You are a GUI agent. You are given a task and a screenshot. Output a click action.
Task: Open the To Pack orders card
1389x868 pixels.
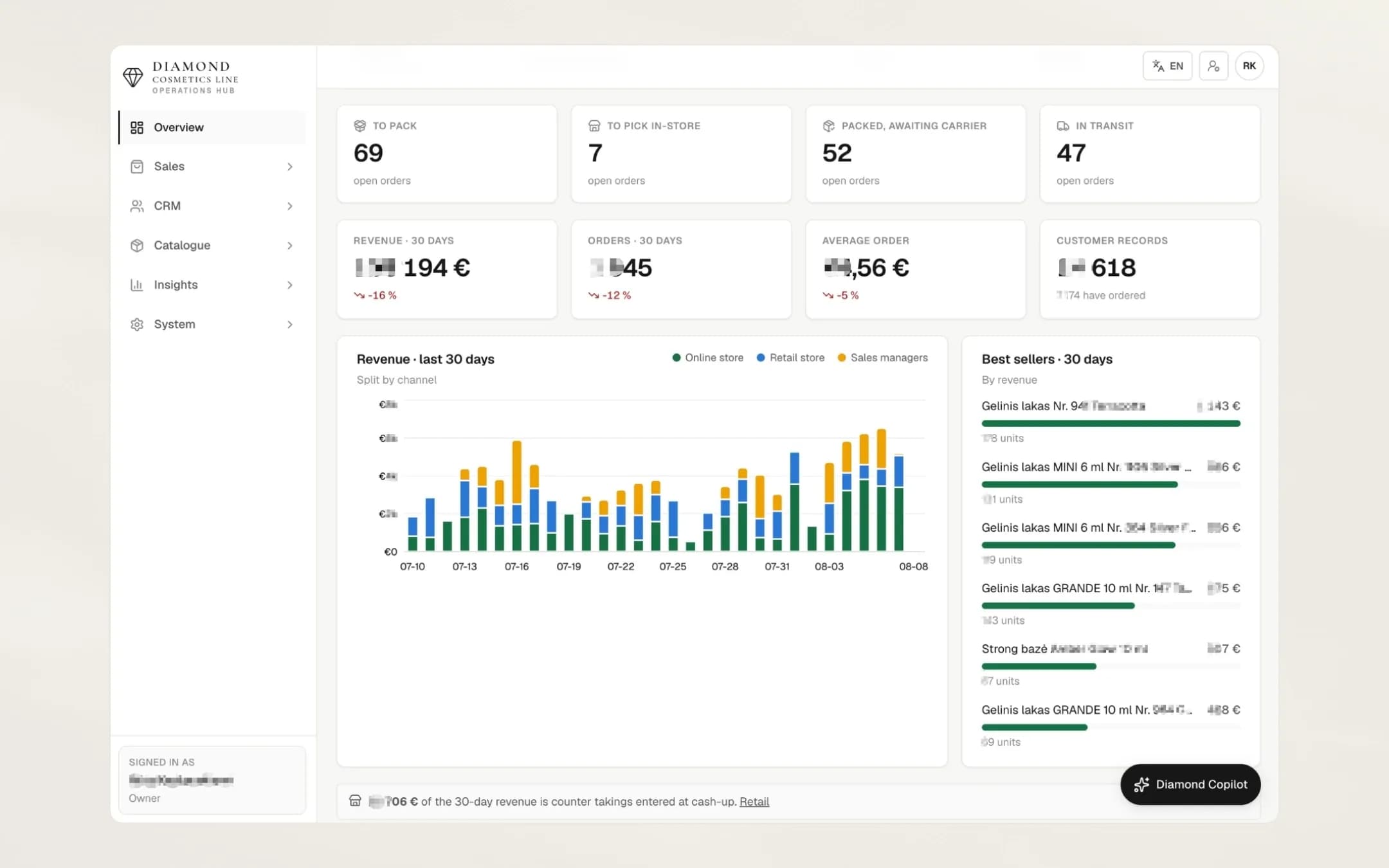point(447,154)
